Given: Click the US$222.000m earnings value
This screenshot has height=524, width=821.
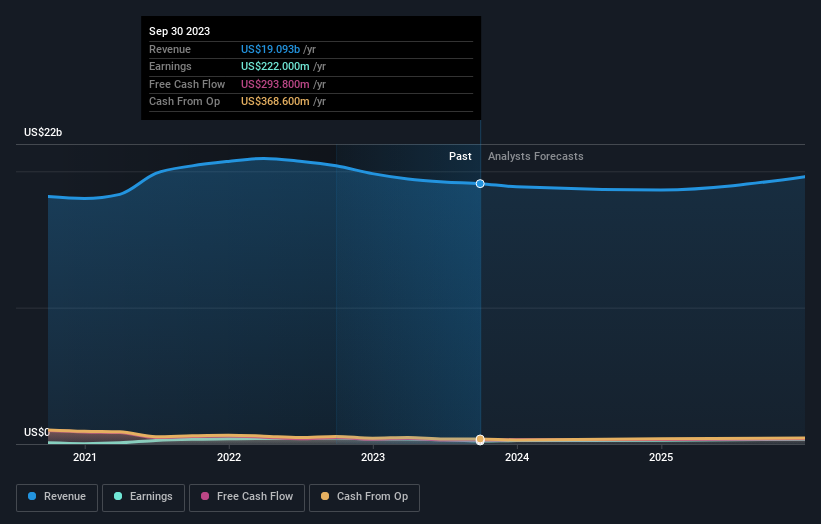Looking at the screenshot, I should pyautogui.click(x=275, y=66).
